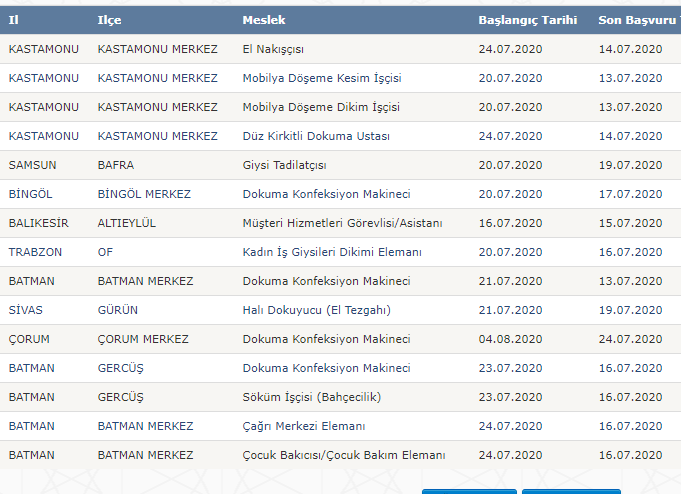
Task: Click Halı Dokuyucu (El Tezgahı) listing
Action: [x=315, y=310]
